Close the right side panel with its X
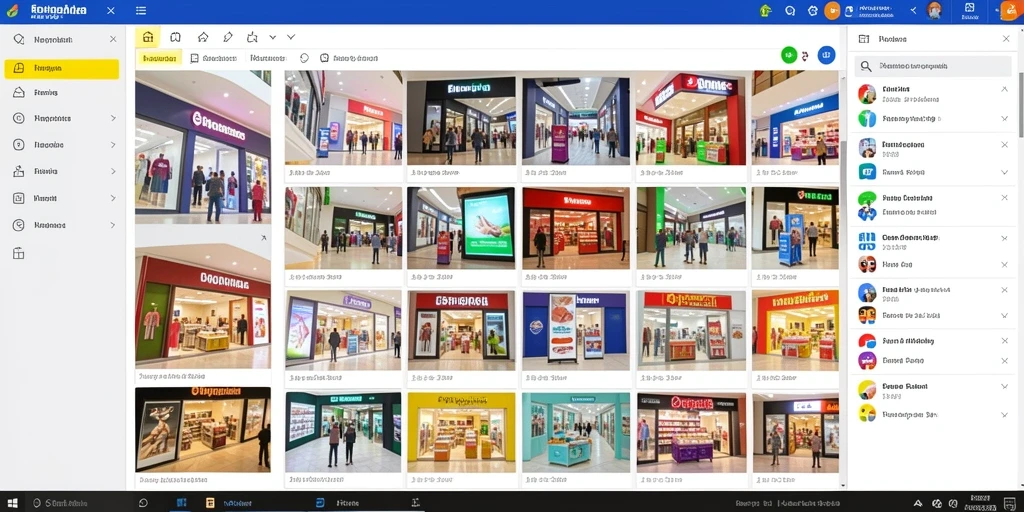Image resolution: width=1024 pixels, height=512 pixels. [1006, 39]
